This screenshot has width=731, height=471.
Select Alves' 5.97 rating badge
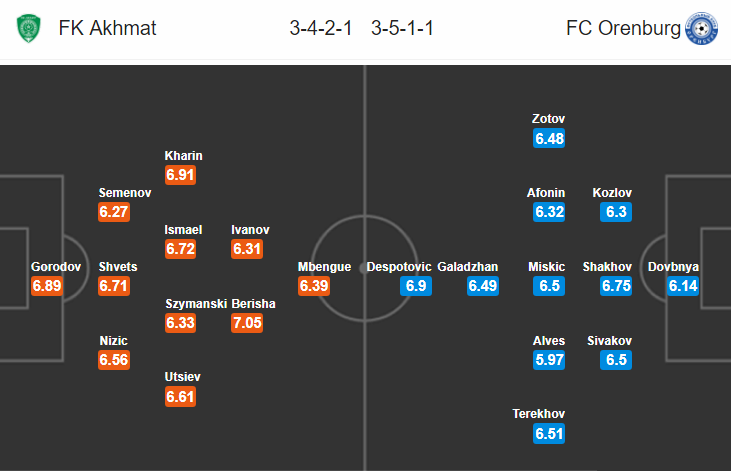click(549, 360)
